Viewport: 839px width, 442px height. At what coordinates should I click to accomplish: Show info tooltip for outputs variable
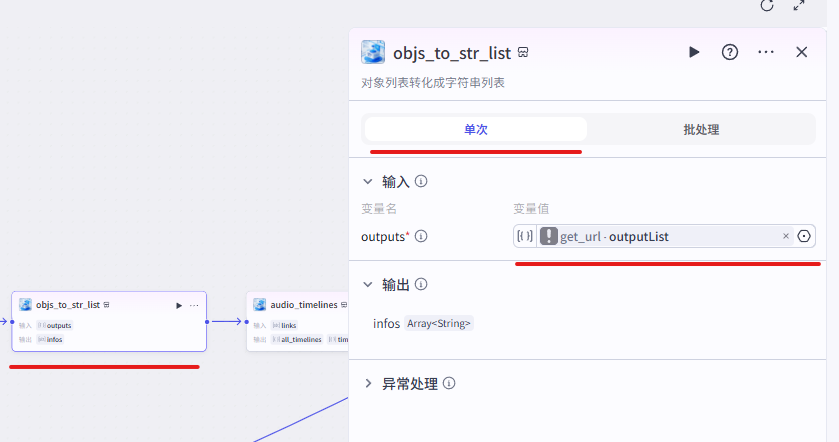(421, 236)
